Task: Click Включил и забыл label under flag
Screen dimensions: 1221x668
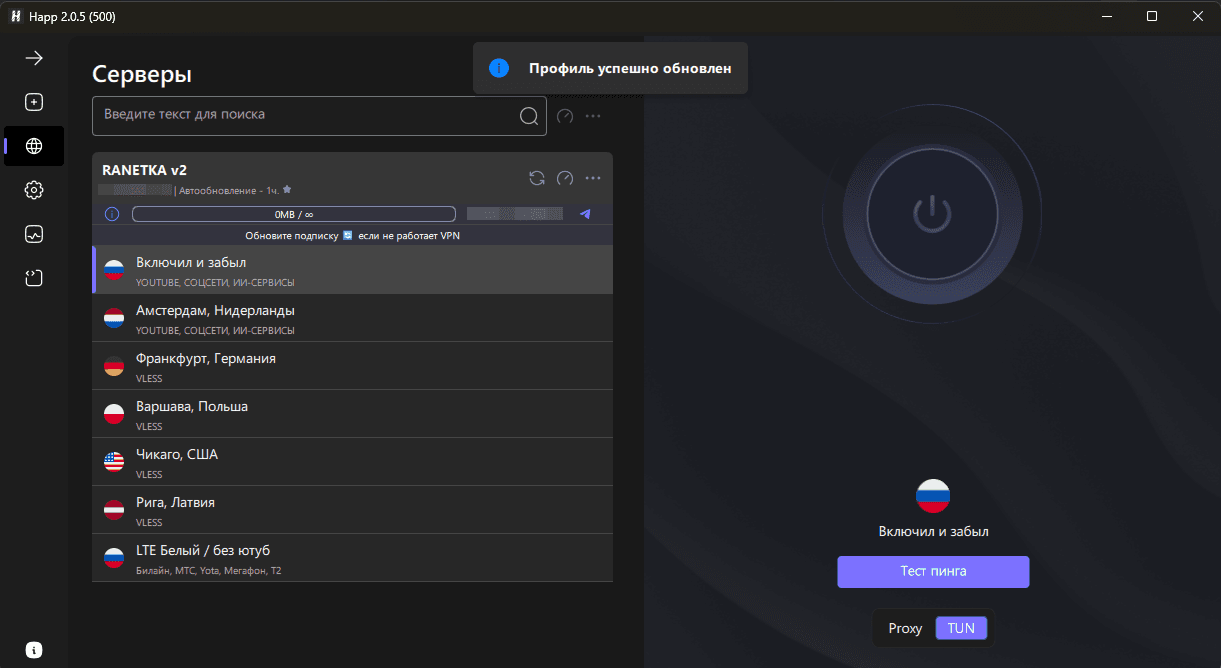Action: (x=933, y=532)
